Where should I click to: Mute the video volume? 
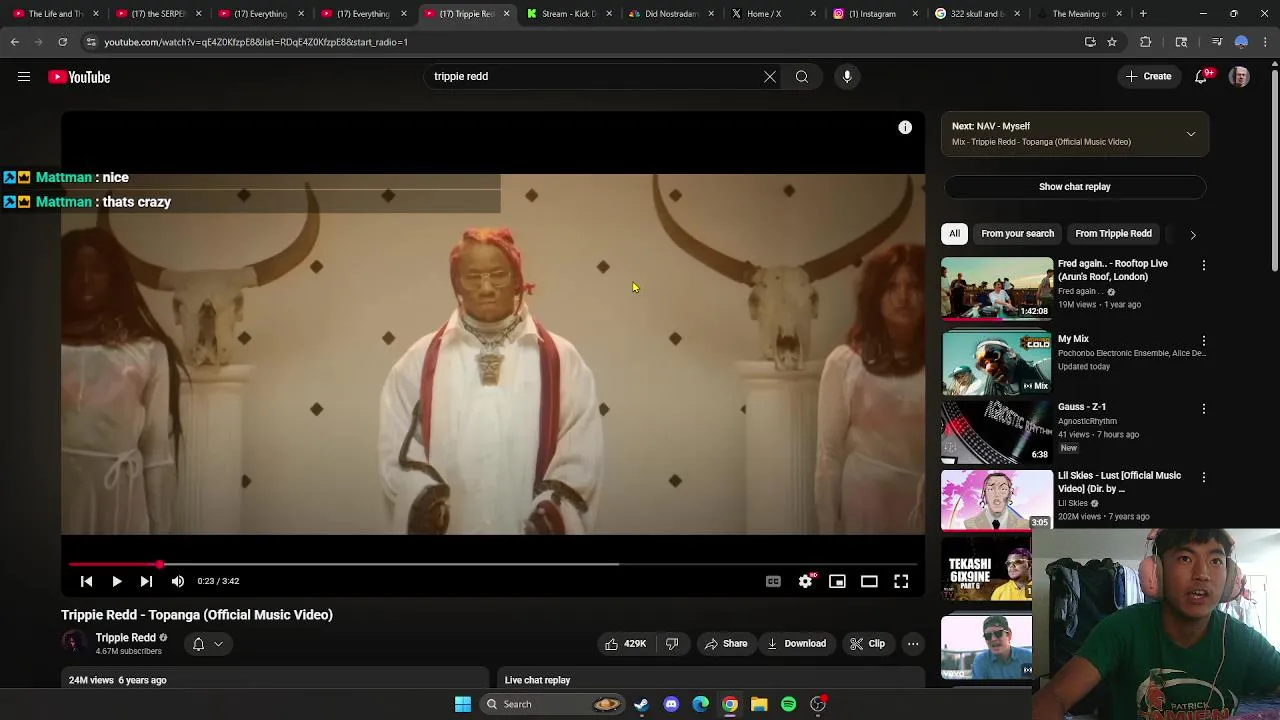tap(177, 581)
